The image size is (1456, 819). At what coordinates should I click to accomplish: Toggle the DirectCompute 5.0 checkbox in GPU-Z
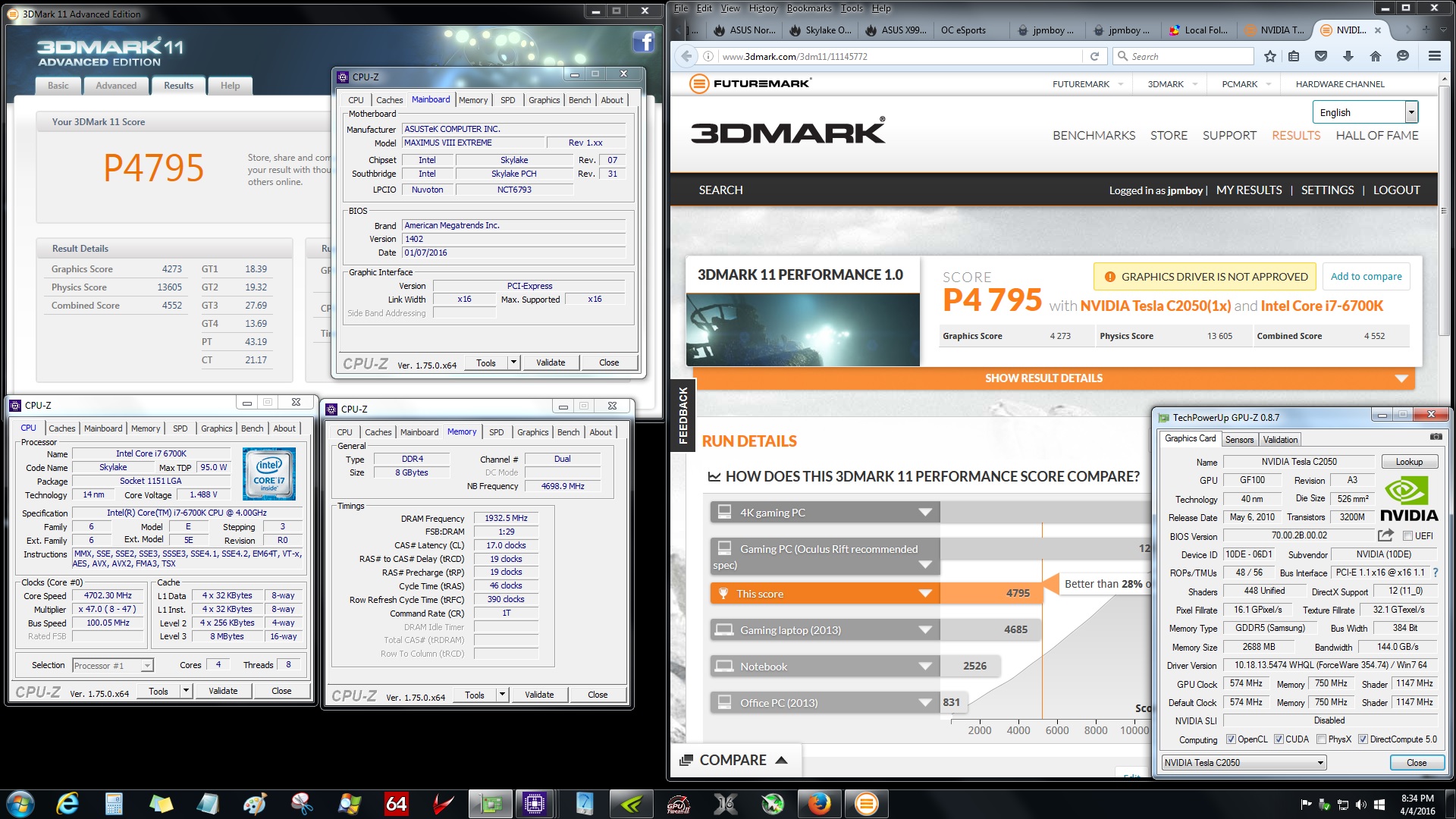point(1363,739)
